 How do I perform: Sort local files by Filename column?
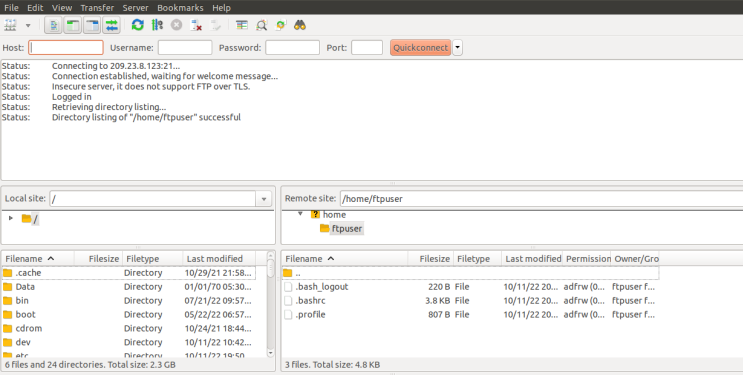point(37,258)
